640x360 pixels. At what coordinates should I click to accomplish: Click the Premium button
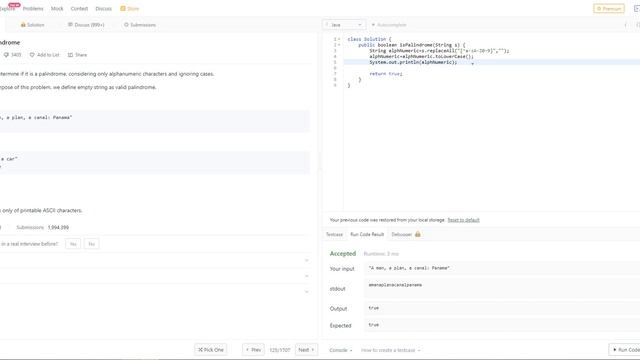(609, 9)
